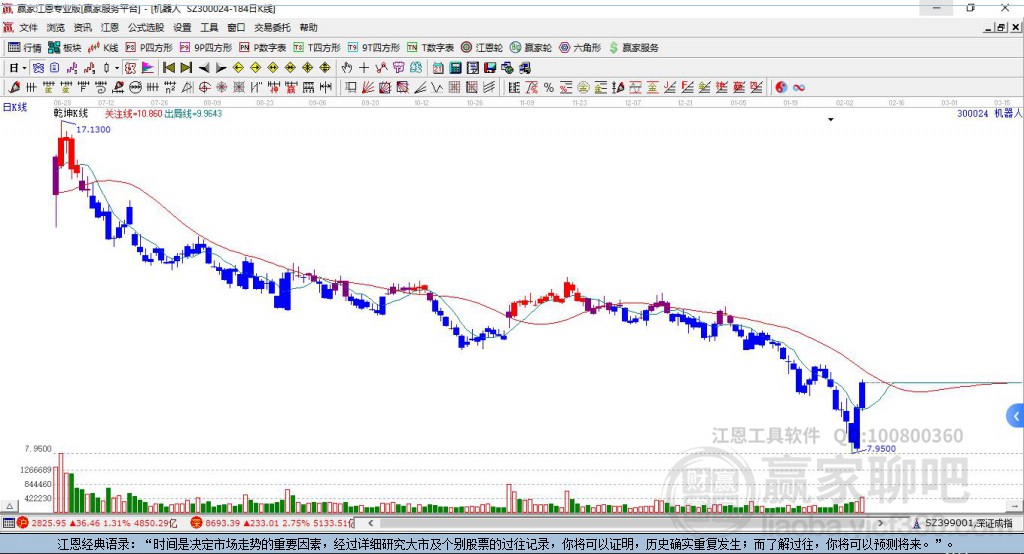Toggle the highlighted blue knot icon
Viewport: 1024px width, 554px height.
39,68
